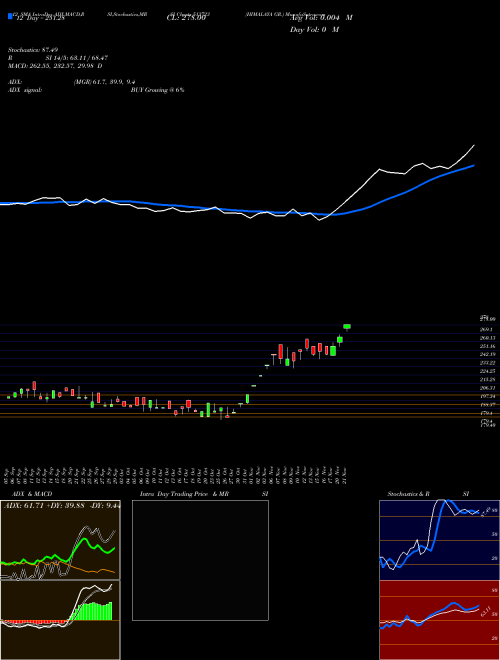This screenshot has height=660, width=500.
Task: Click the empty Intra Day Trading Price panel
Action: pyautogui.click(x=200, y=560)
